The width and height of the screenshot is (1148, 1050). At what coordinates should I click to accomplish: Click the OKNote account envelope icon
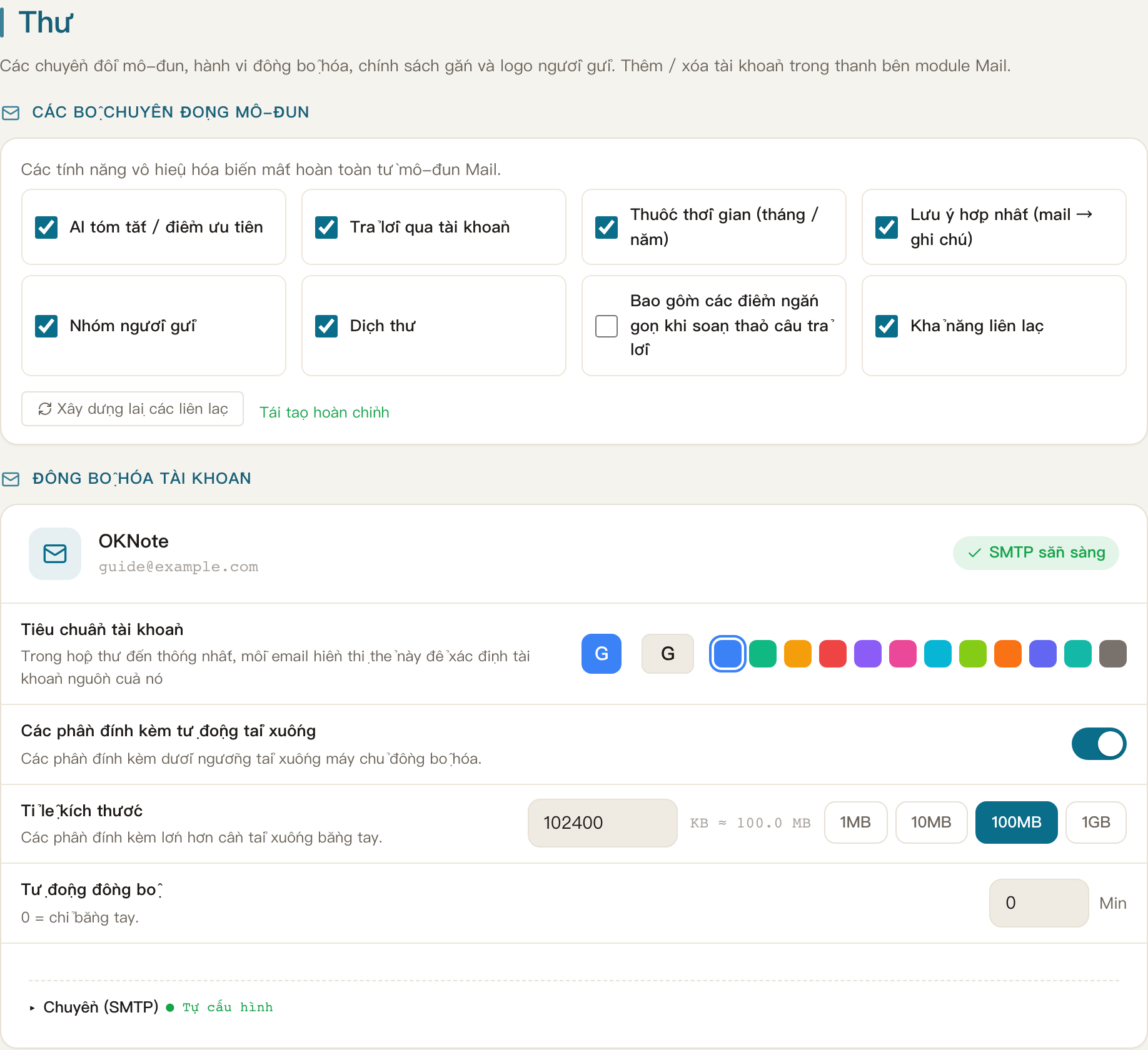[55, 554]
